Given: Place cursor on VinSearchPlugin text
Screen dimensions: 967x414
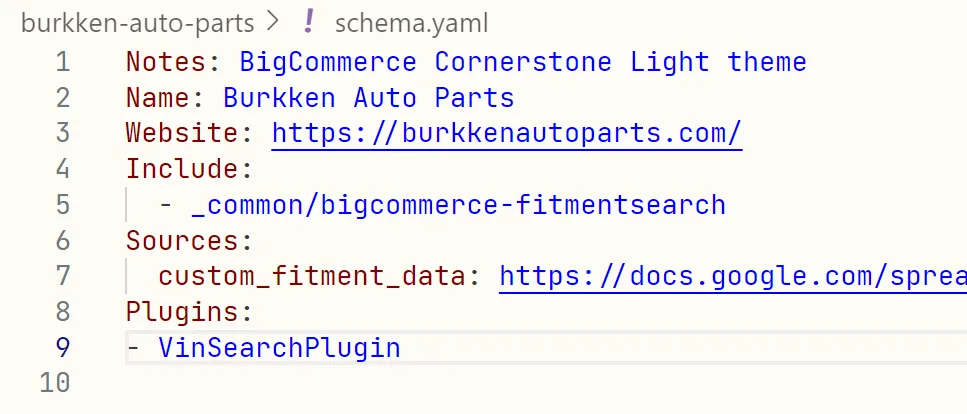Looking at the screenshot, I should click(279, 348).
